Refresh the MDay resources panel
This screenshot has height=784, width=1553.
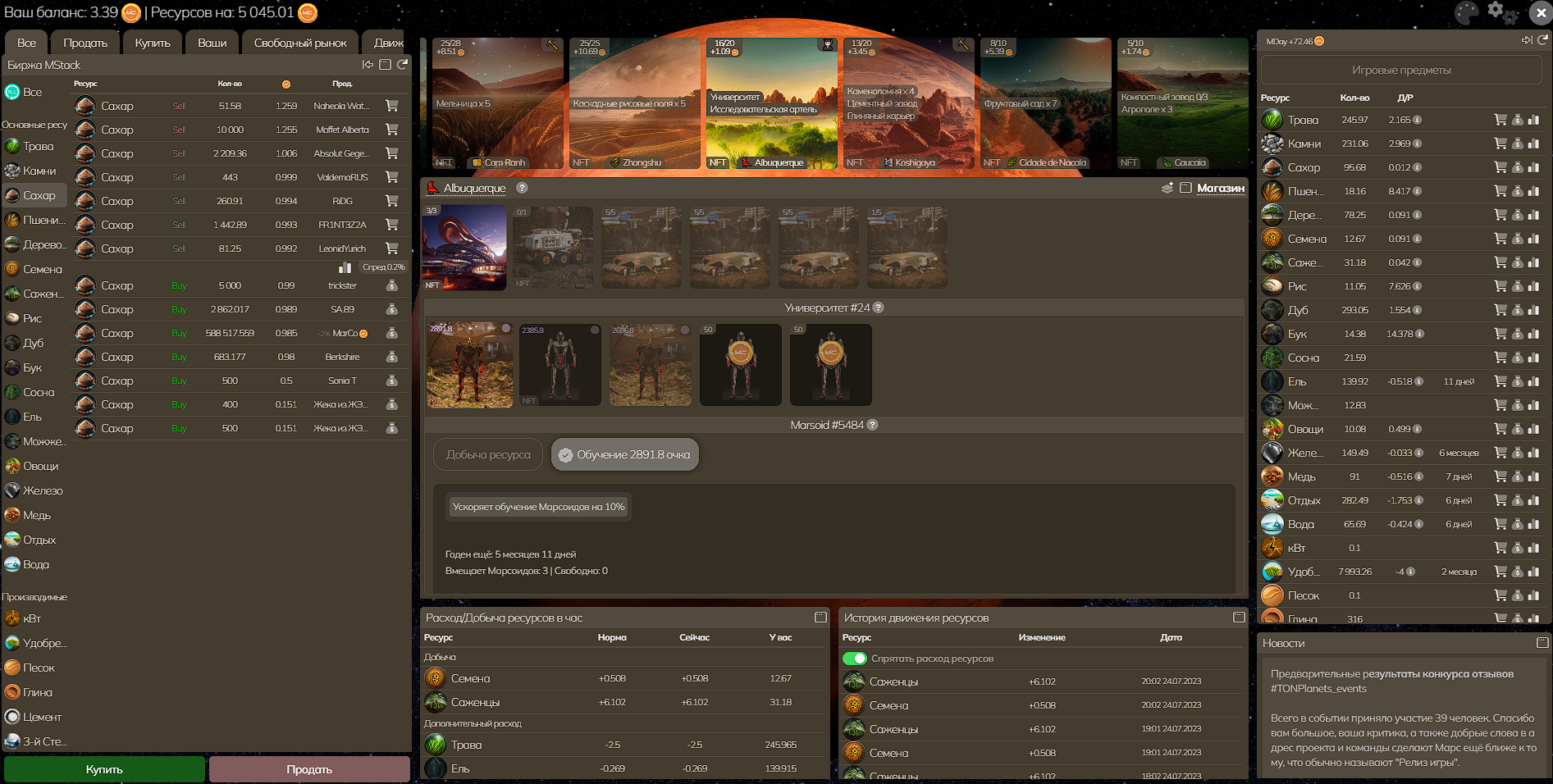(1542, 40)
